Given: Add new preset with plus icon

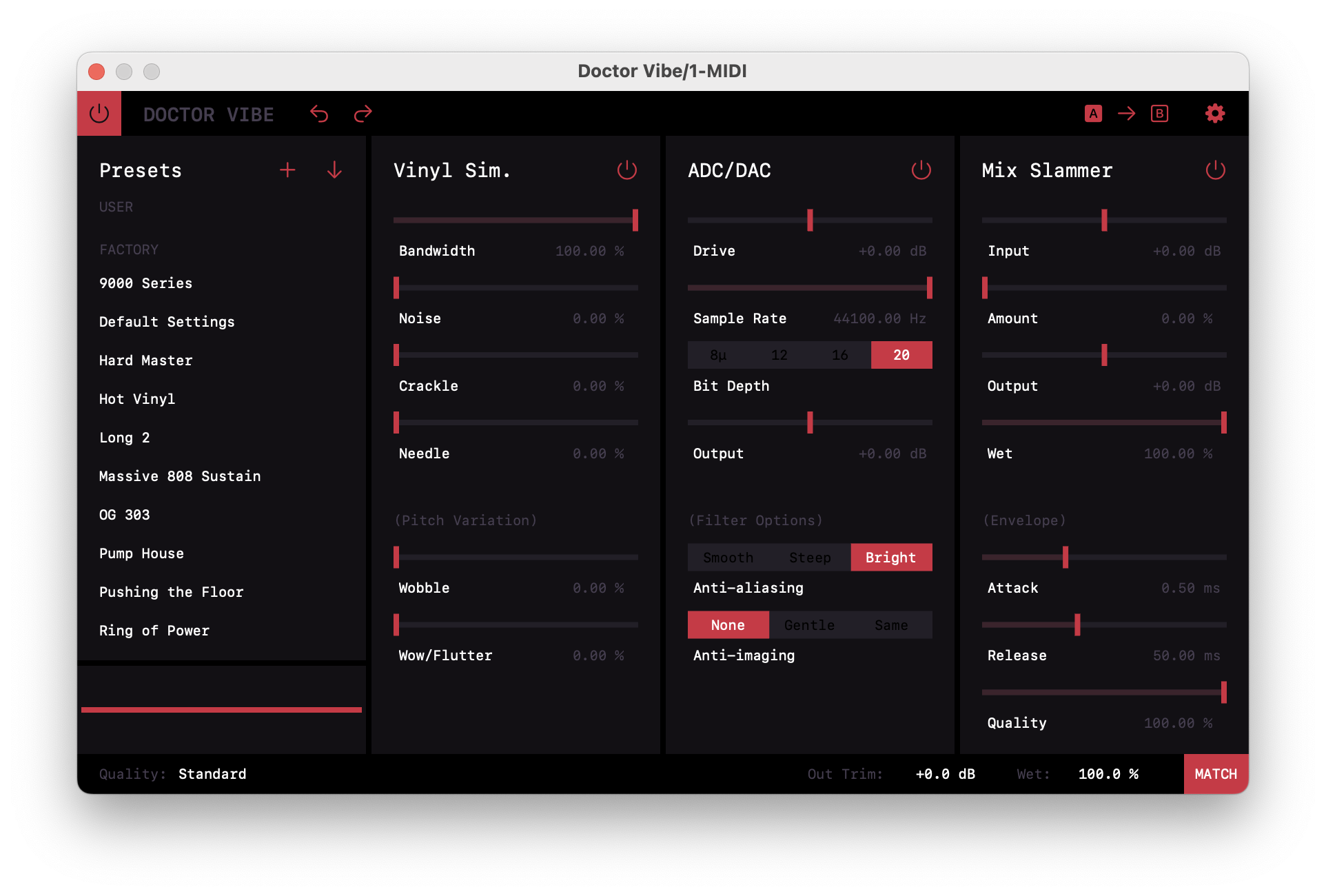Looking at the screenshot, I should [287, 170].
